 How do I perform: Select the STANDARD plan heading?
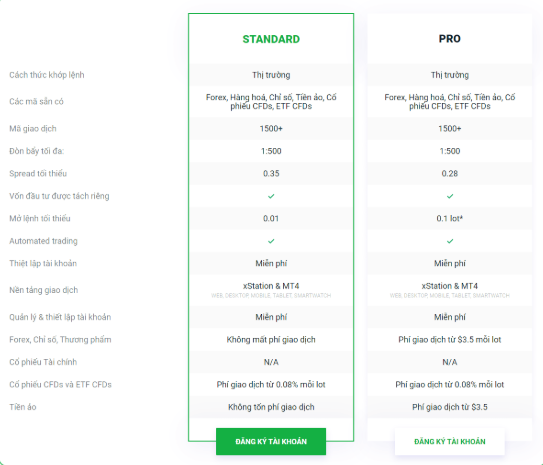click(x=271, y=39)
